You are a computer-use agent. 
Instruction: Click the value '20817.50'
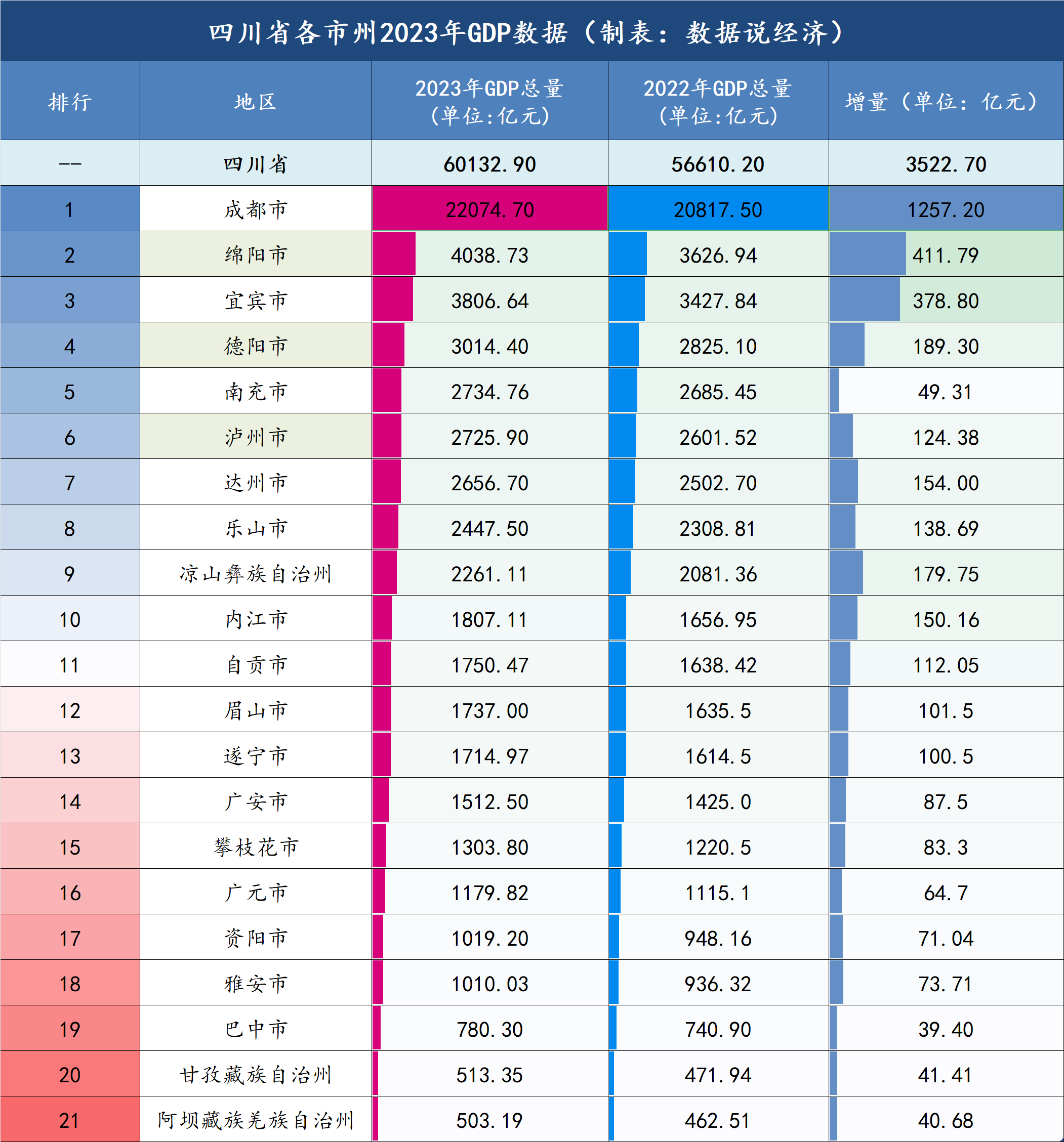click(718, 209)
